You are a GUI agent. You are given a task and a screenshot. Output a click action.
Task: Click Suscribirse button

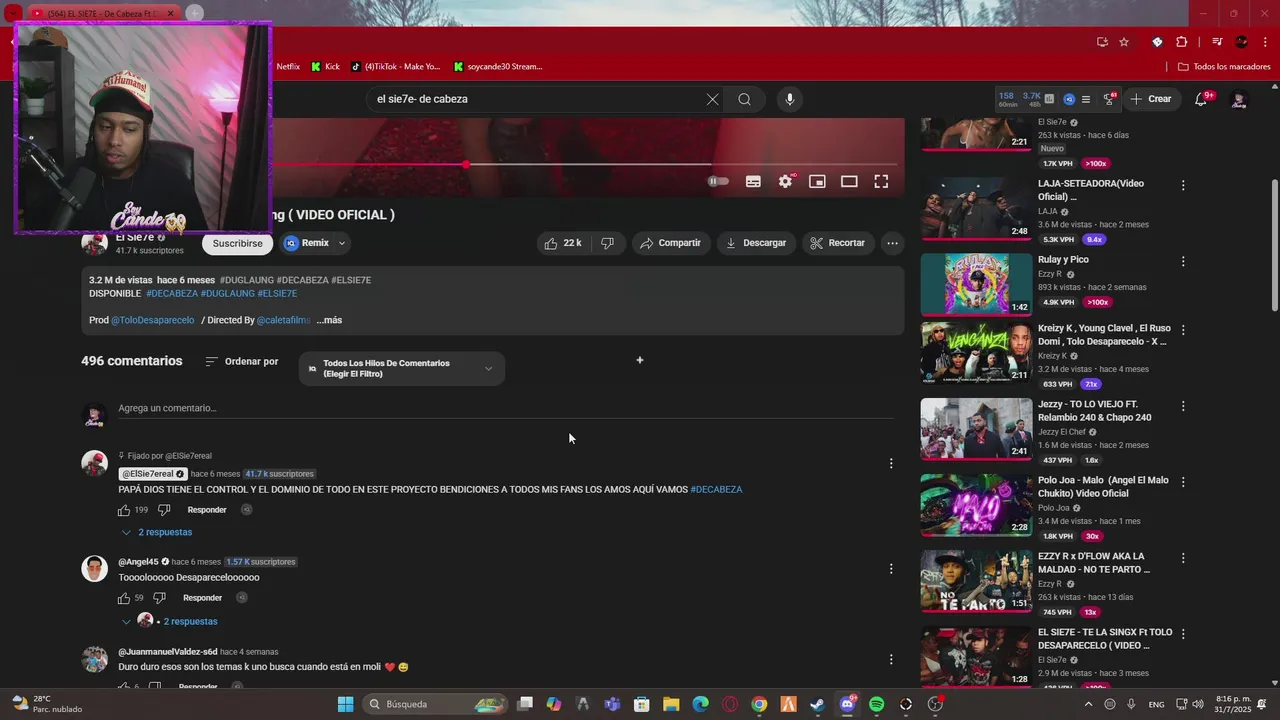pos(237,243)
